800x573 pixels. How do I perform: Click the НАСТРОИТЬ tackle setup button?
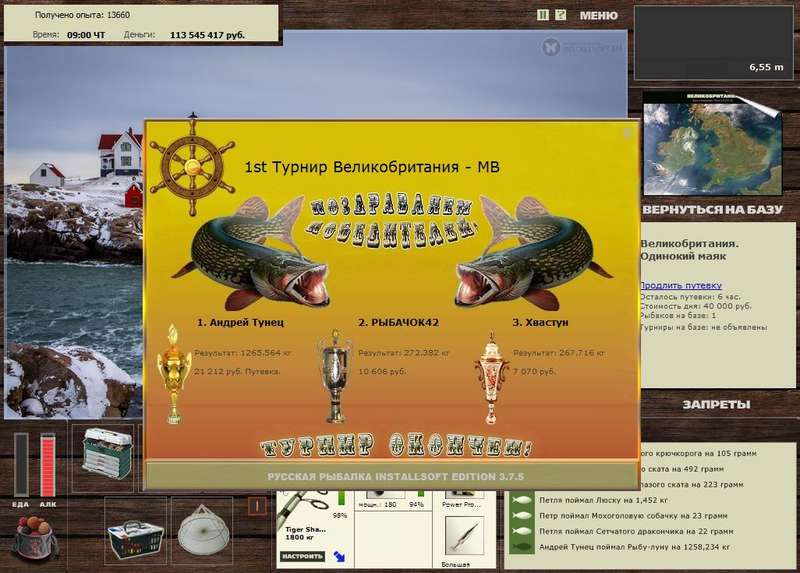click(x=303, y=556)
